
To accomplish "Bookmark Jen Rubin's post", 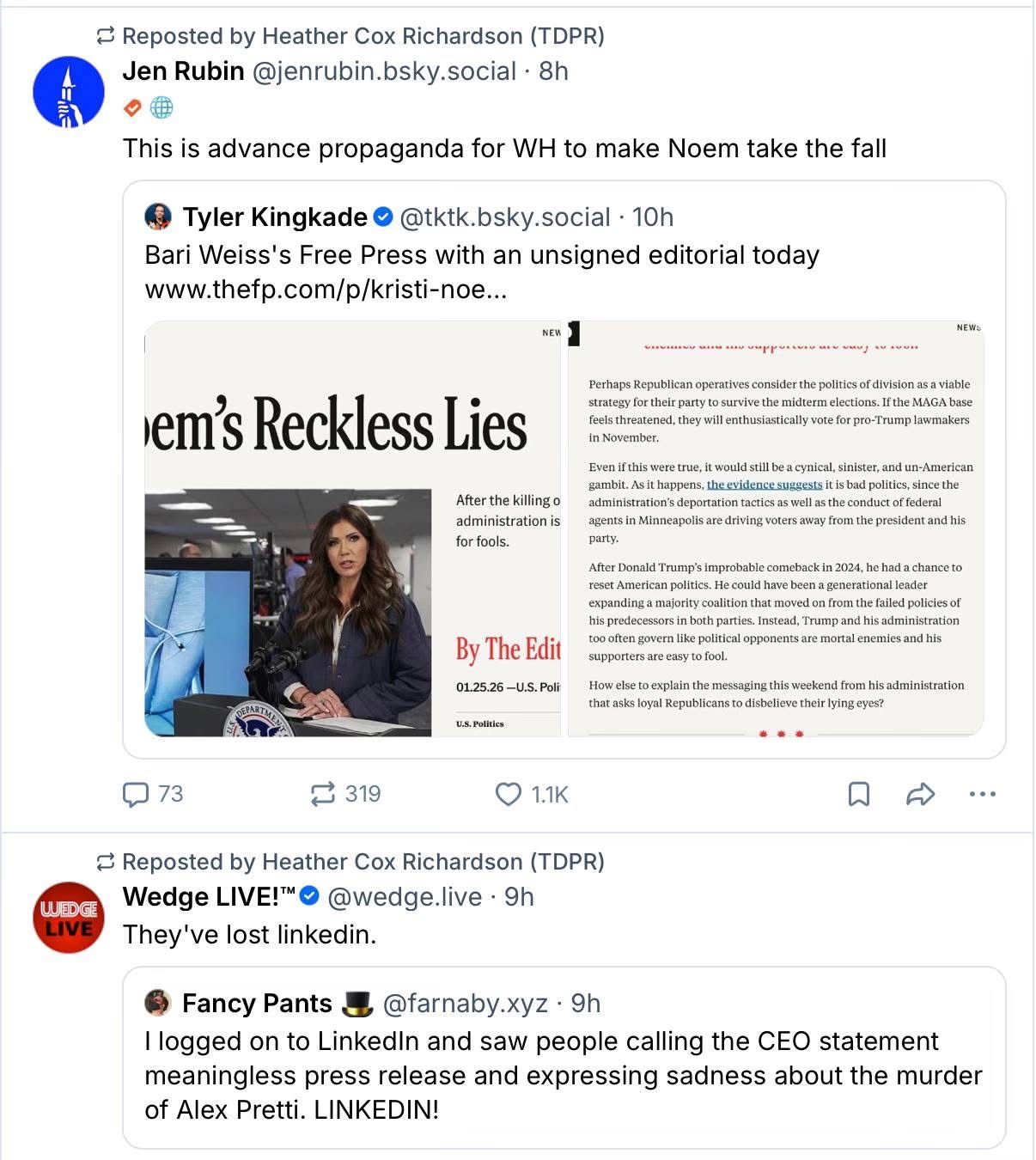I will coord(858,794).
